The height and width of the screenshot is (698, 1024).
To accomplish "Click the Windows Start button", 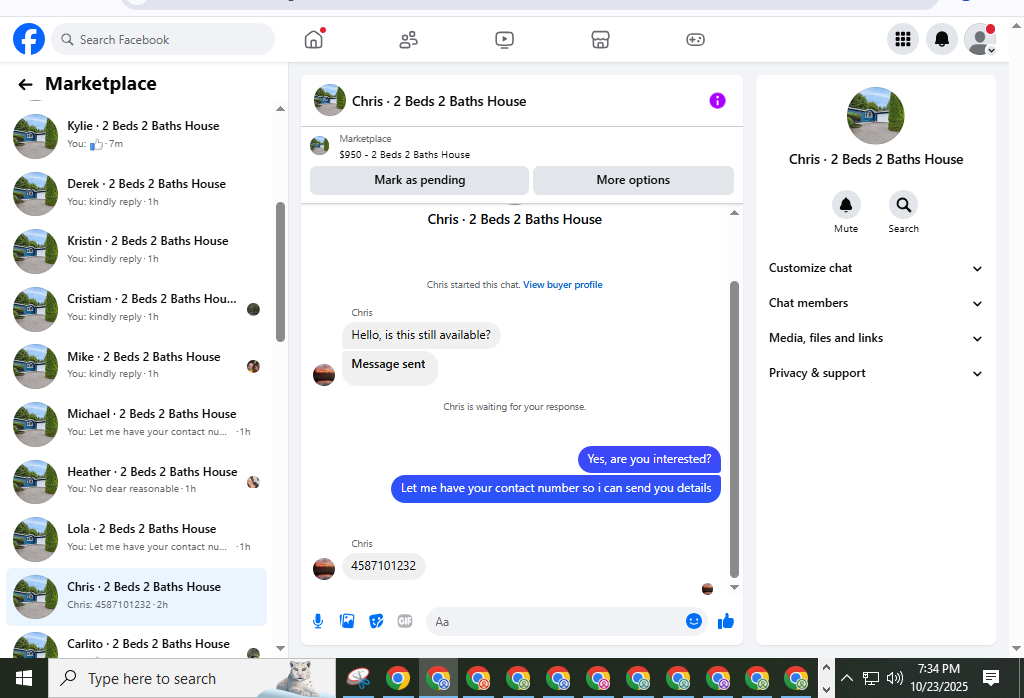I will point(24,678).
